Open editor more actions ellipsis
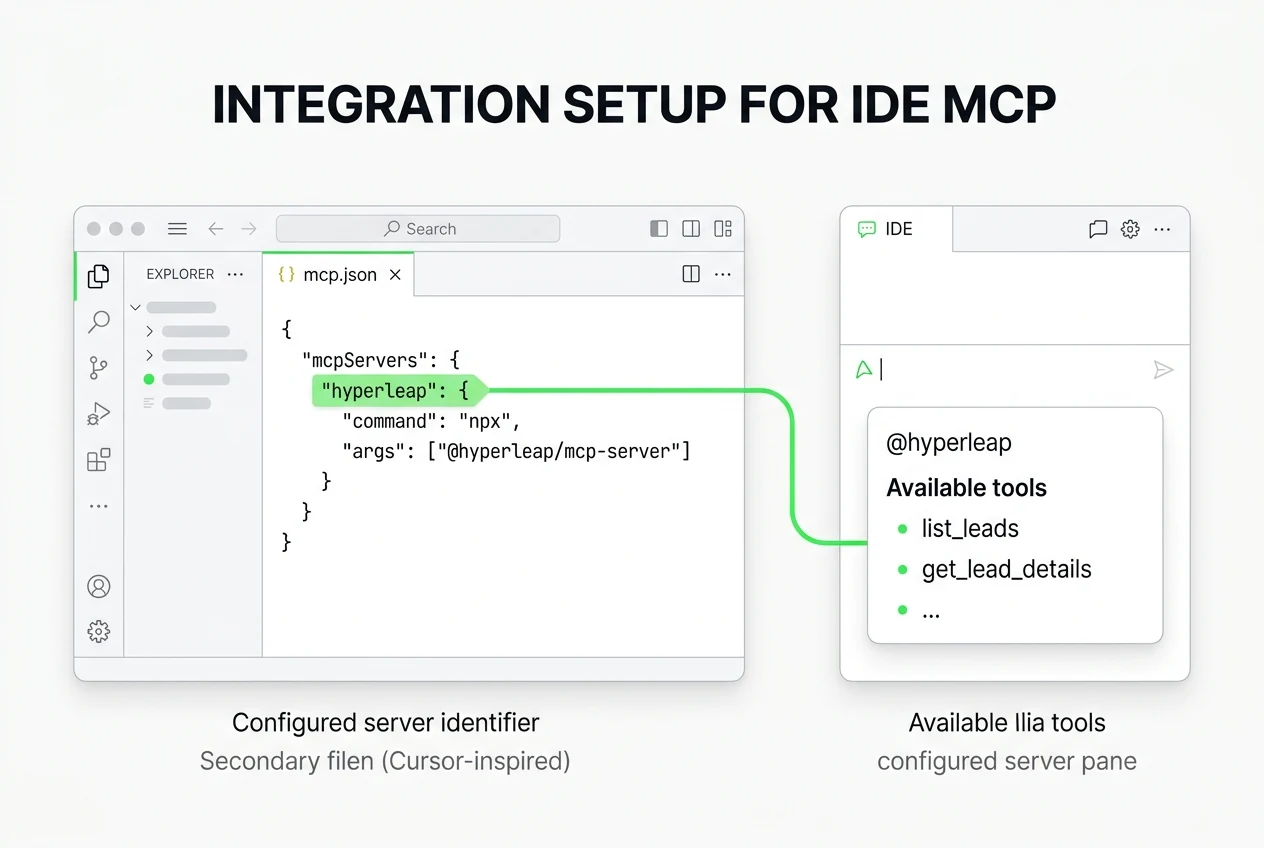 coord(723,274)
